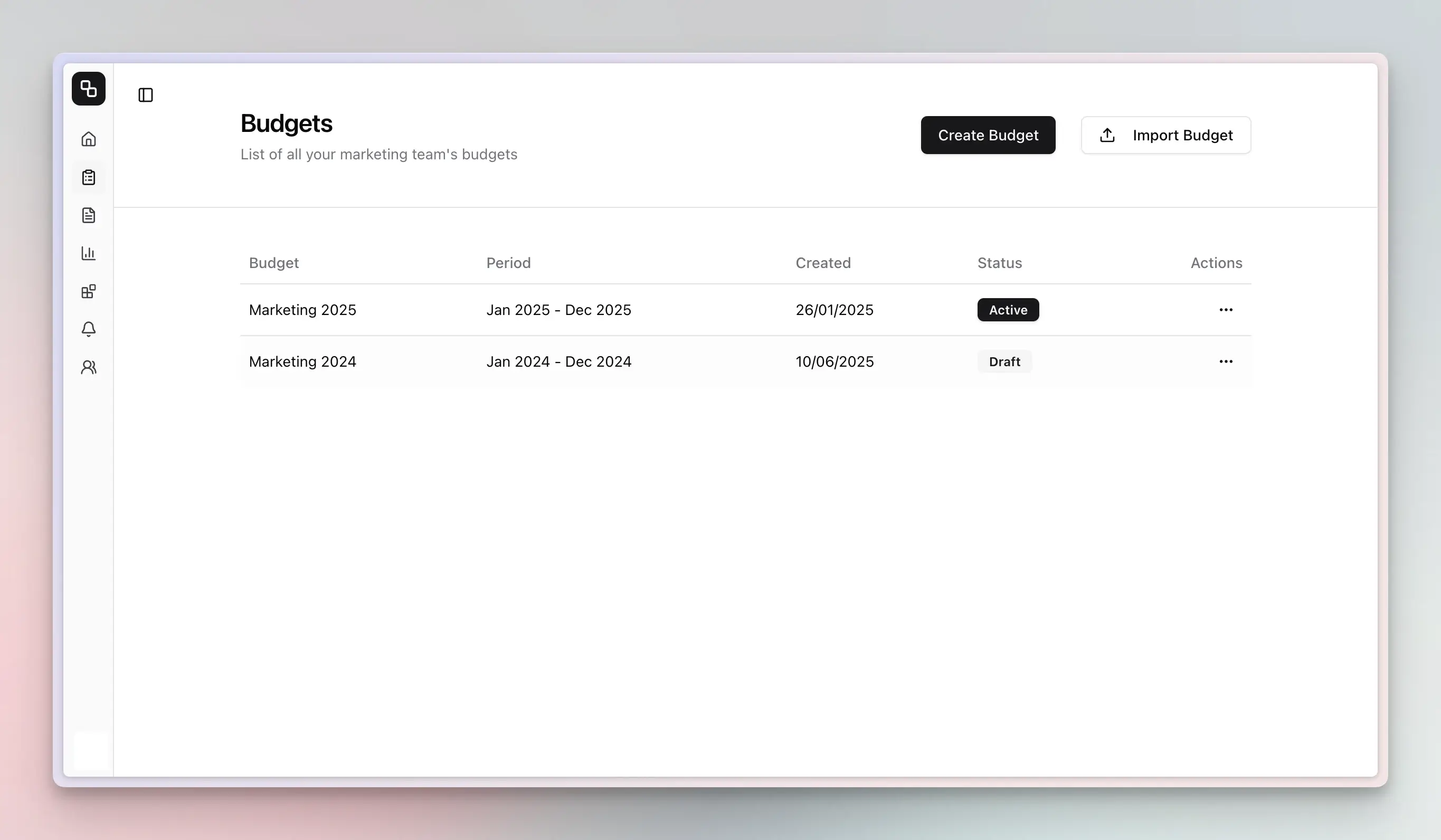Select the clipboard Budgets icon in sidebar
Viewport: 1441px width, 840px height.
[89, 177]
